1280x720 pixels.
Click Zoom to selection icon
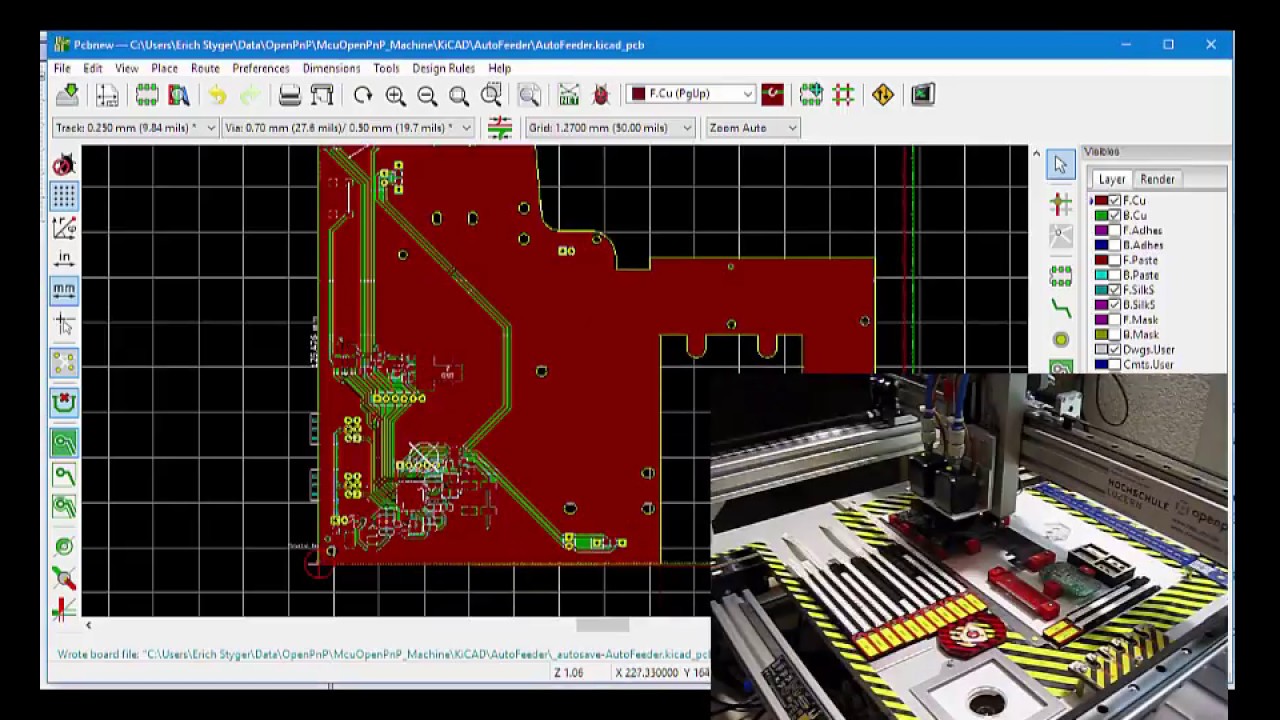click(491, 95)
